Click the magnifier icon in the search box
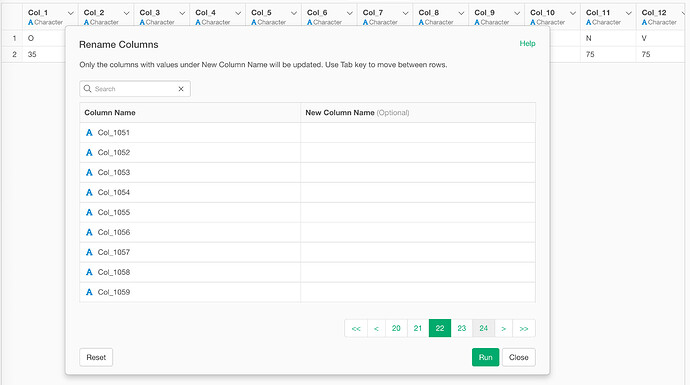Image resolution: width=690 pixels, height=385 pixels. tap(87, 89)
